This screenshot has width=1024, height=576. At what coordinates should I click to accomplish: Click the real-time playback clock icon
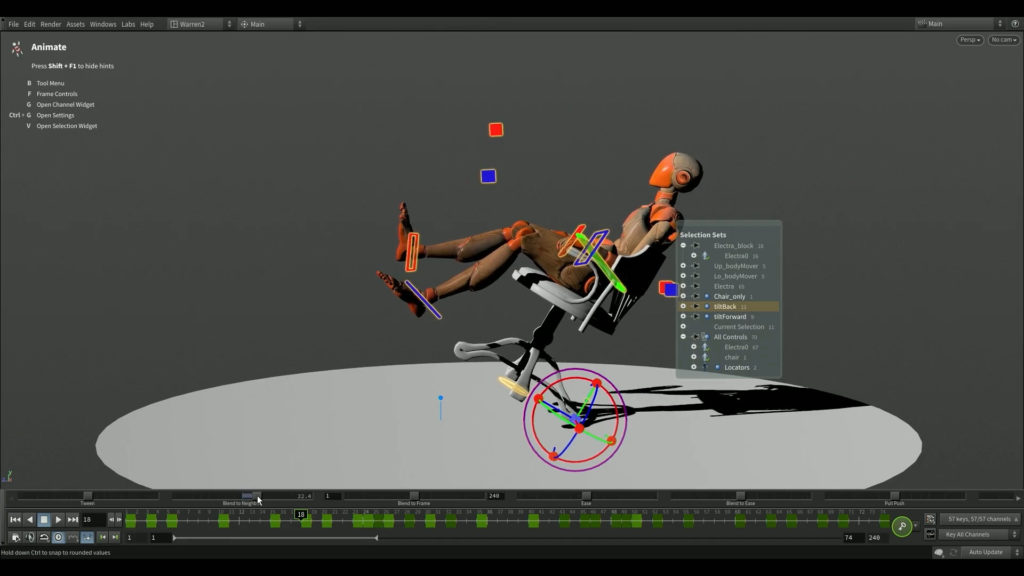pyautogui.click(x=60, y=537)
